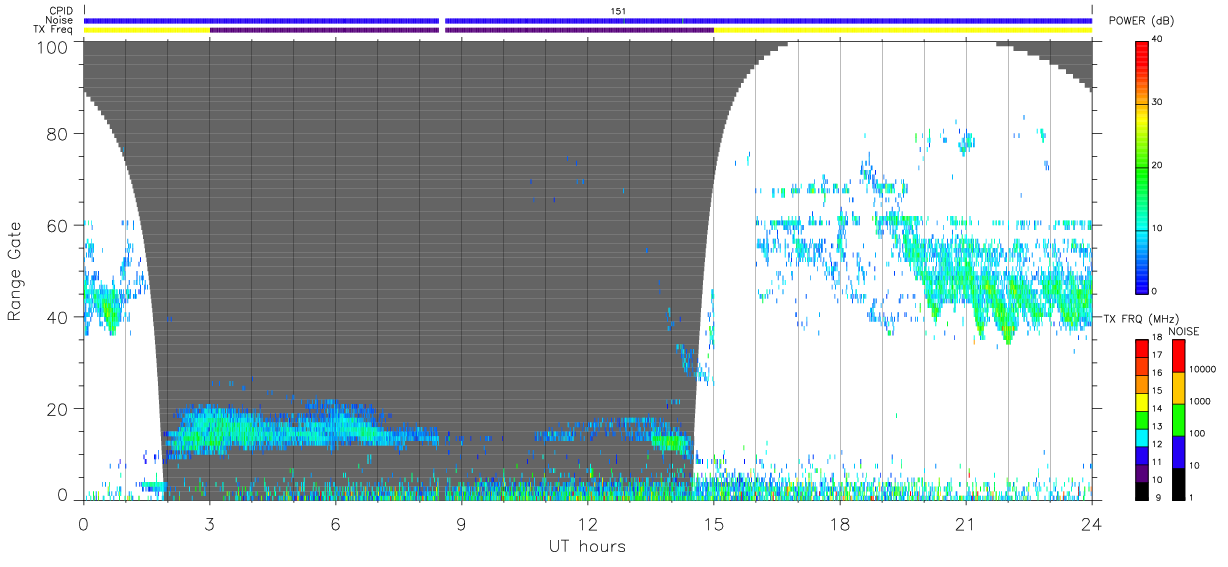This screenshot has width=1228, height=567.
Task: Click x-axis tick label "12"
Action: pyautogui.click(x=587, y=523)
